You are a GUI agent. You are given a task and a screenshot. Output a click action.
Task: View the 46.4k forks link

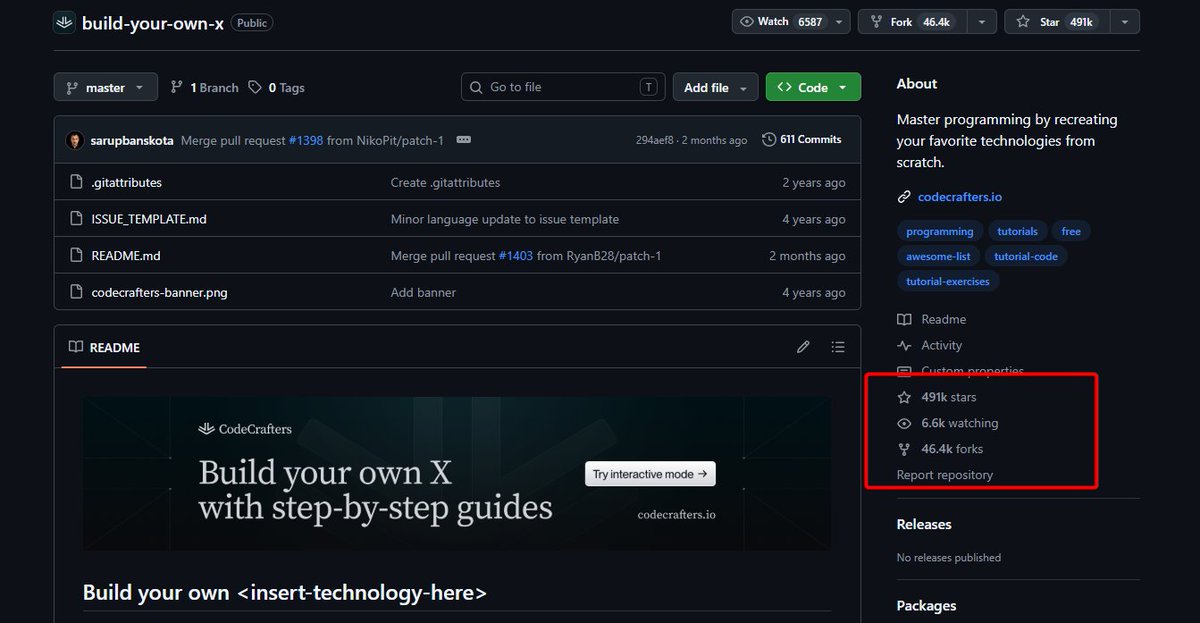(x=938, y=449)
